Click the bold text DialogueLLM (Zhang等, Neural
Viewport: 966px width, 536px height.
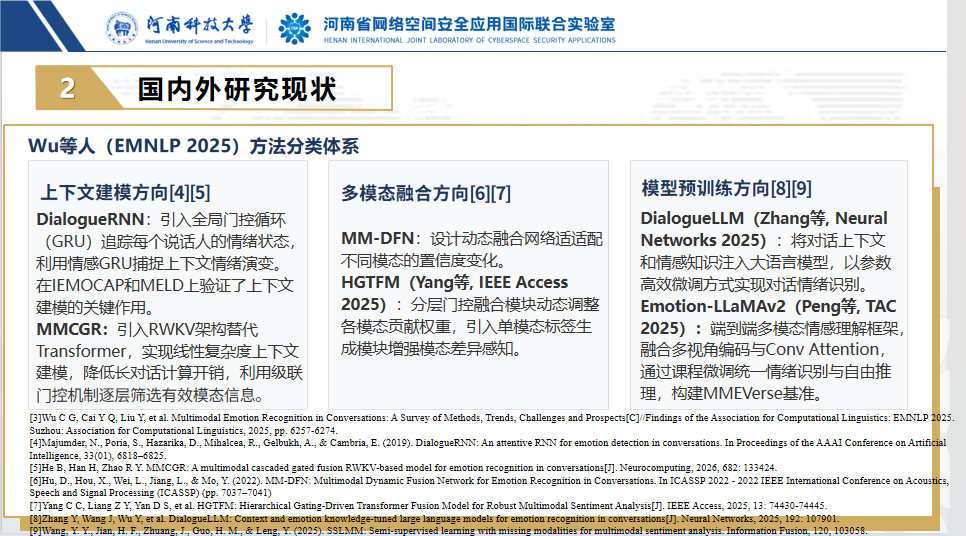[764, 218]
